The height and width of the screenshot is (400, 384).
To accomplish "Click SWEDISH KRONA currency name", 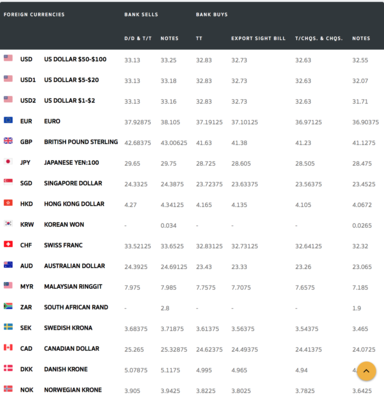I will [x=68, y=328].
